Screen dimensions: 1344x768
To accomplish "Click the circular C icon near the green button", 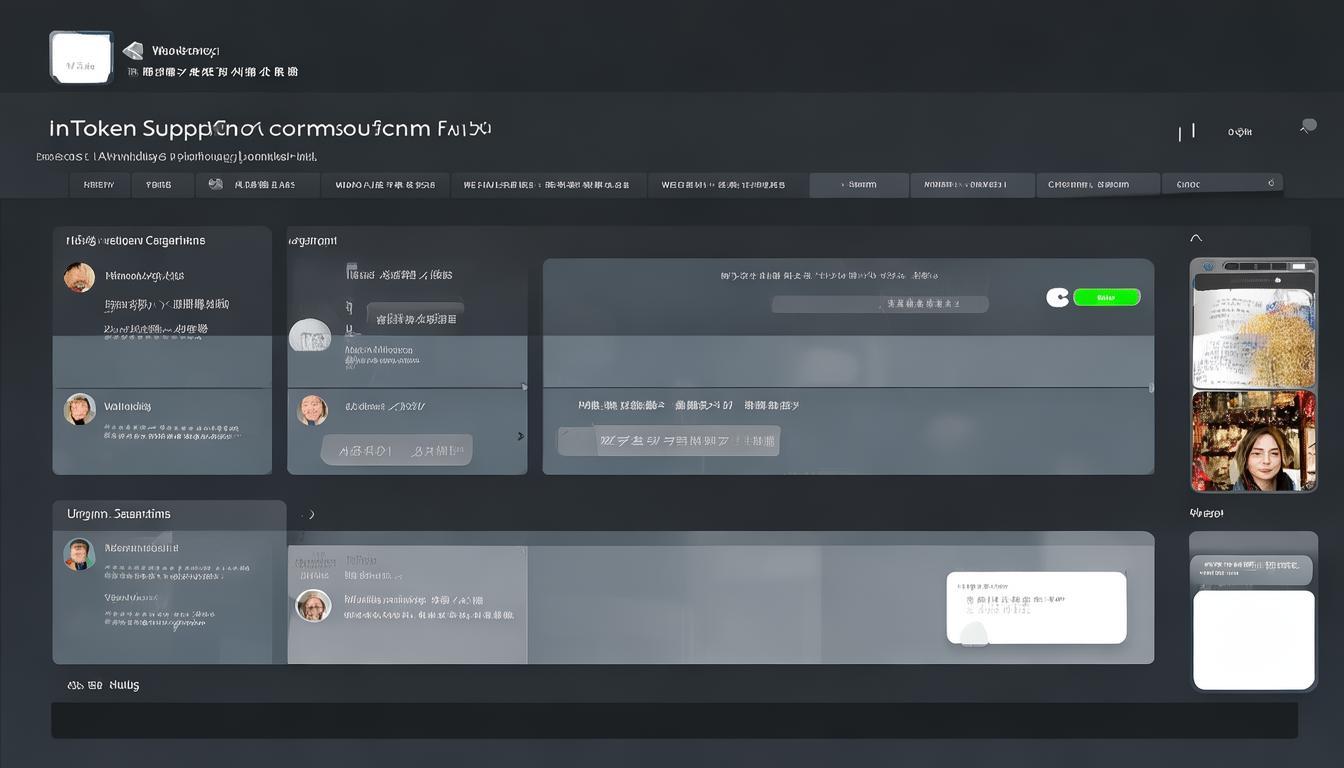I will pos(1056,297).
